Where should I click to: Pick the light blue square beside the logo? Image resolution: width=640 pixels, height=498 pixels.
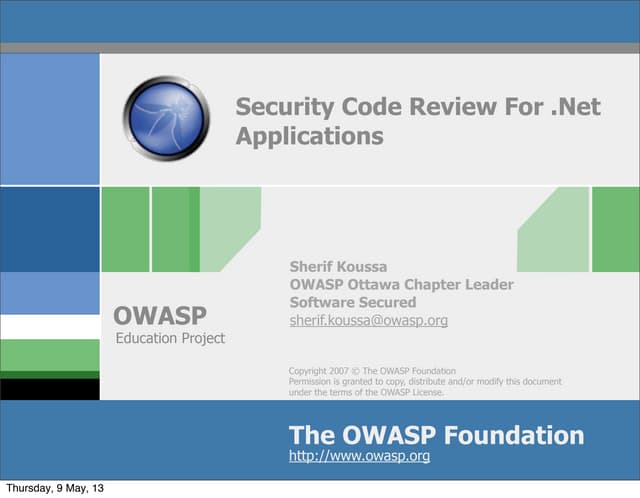tap(49, 119)
